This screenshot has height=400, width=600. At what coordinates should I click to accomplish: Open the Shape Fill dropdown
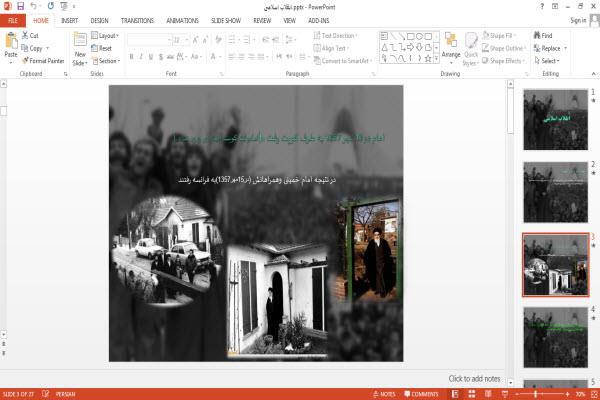click(x=499, y=36)
